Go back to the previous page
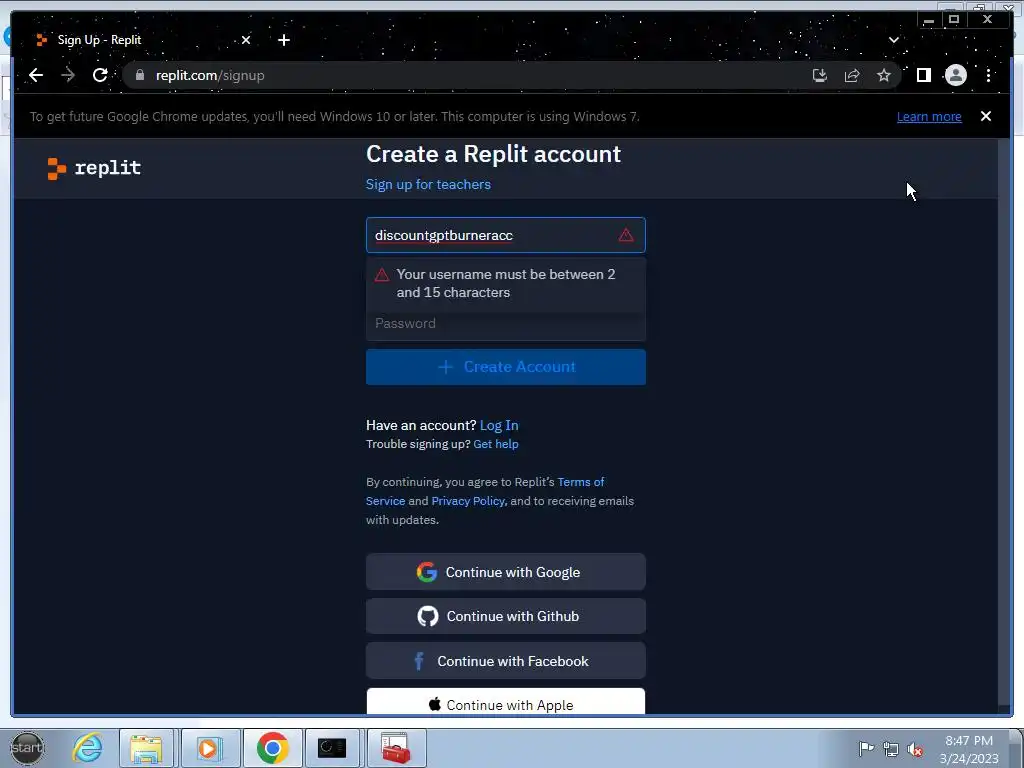The height and width of the screenshot is (768, 1024). [x=36, y=76]
